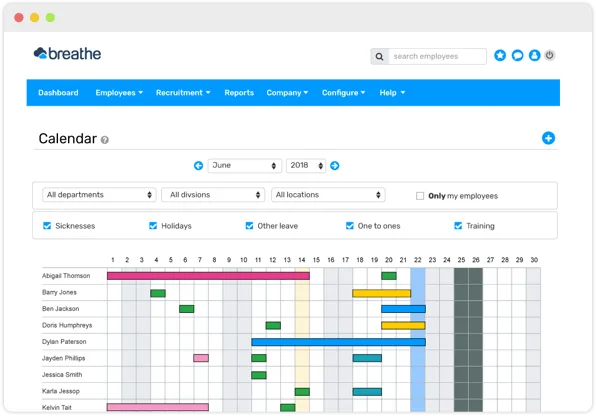Open the June month dropdown

click(244, 165)
